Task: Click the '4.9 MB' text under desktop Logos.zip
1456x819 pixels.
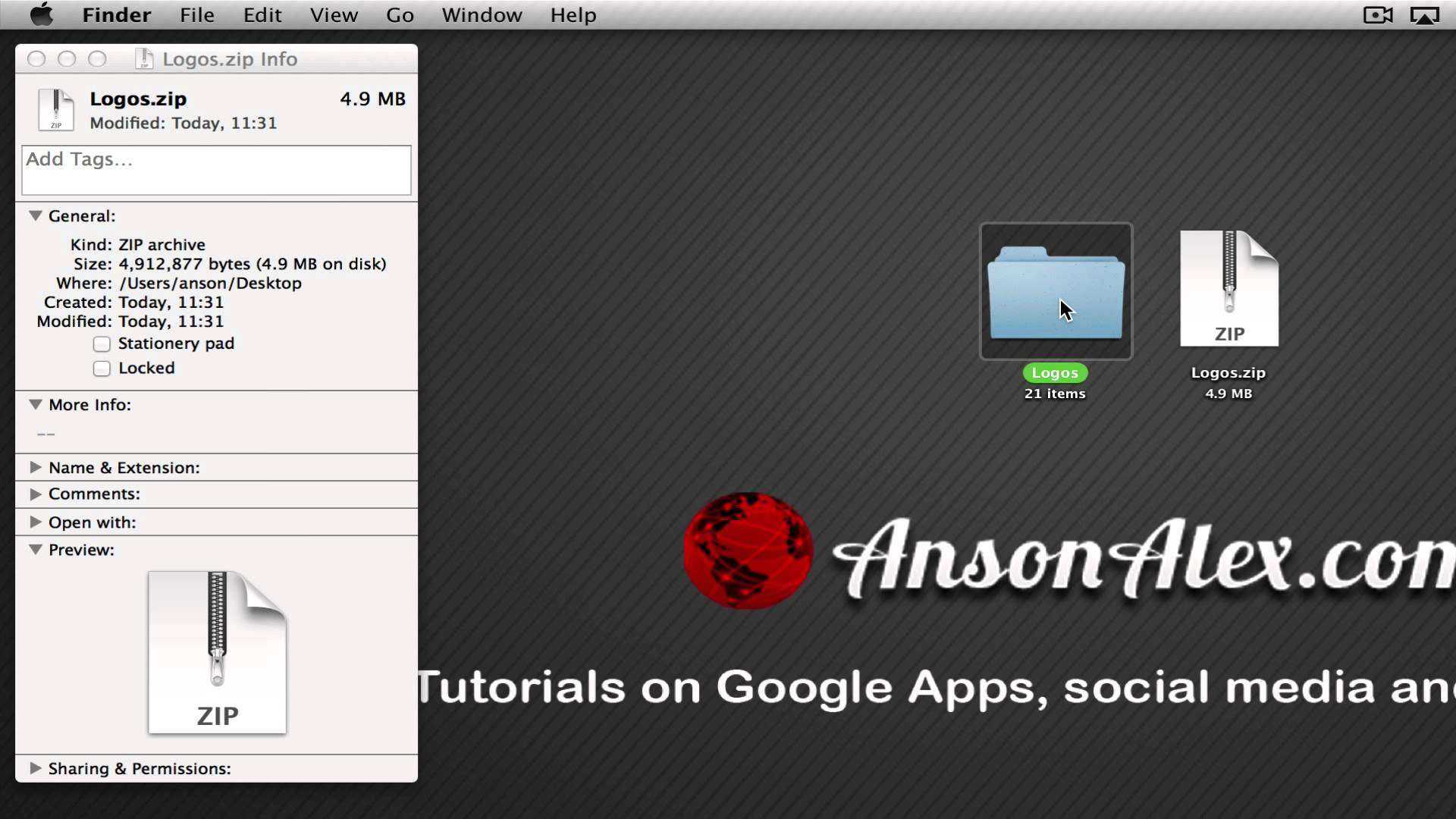Action: coord(1228,394)
